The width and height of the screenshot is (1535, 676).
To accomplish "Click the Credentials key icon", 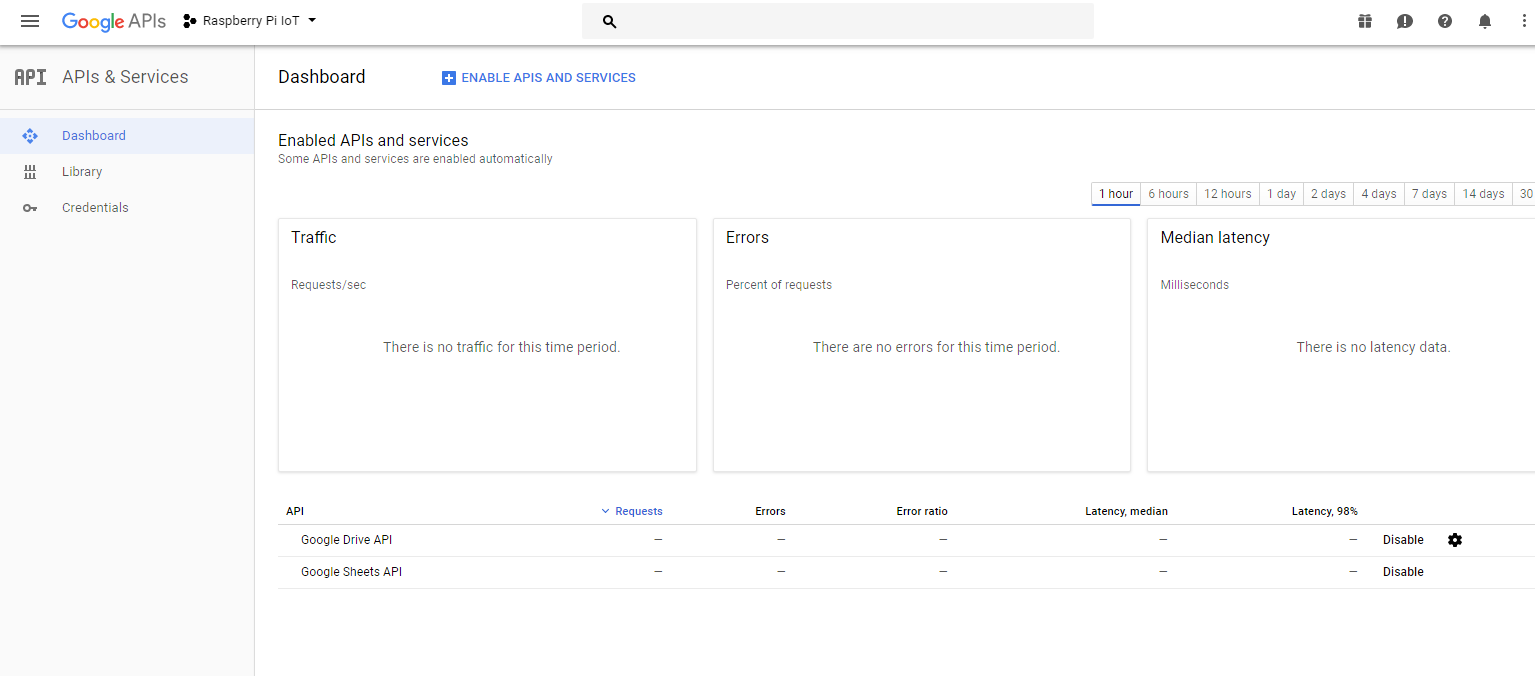I will pos(30,208).
